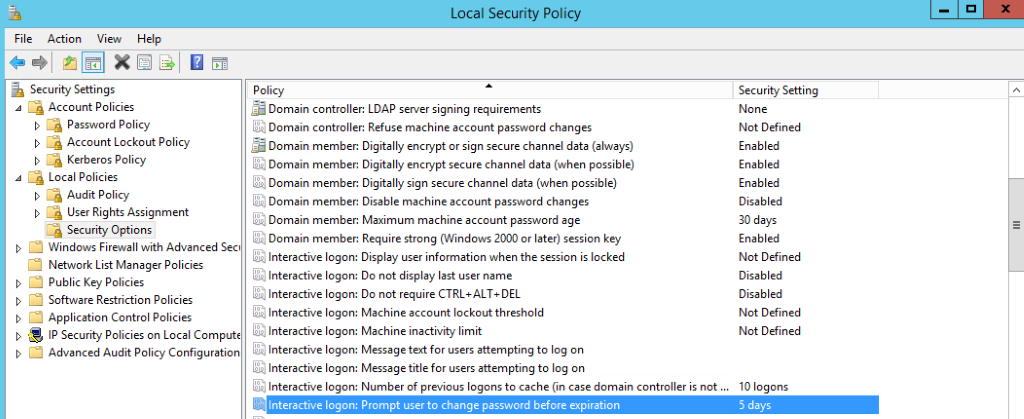Click the Up one level folder icon

click(70, 63)
